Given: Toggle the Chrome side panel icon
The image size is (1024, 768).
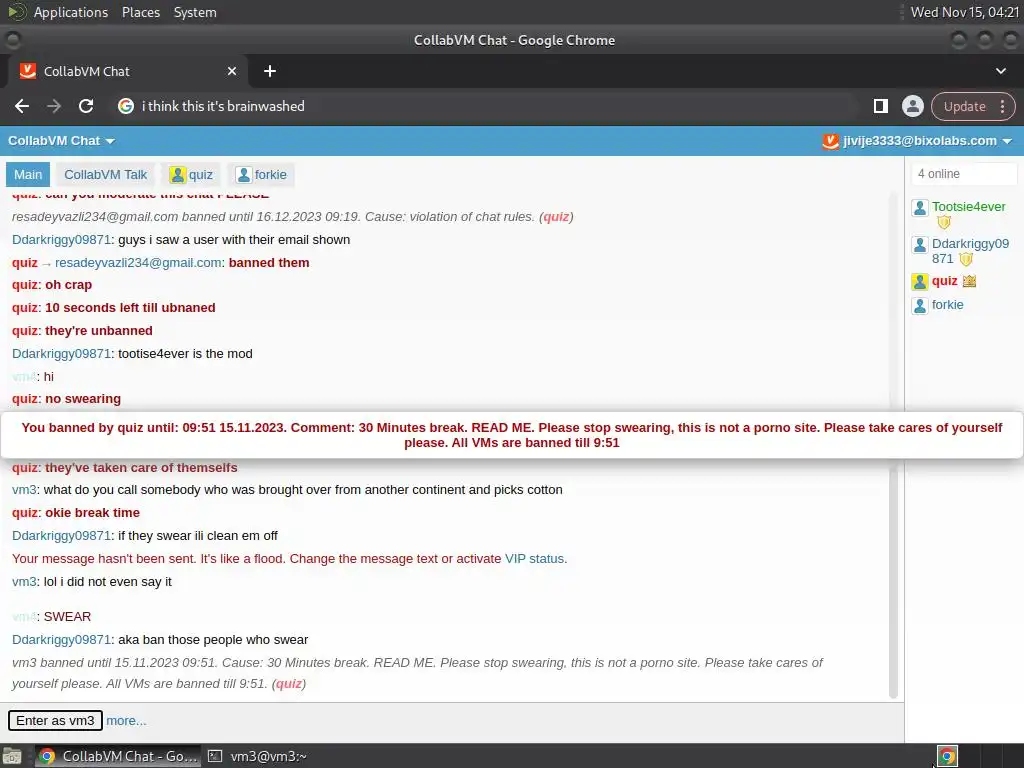Looking at the screenshot, I should pyautogui.click(x=880, y=106).
